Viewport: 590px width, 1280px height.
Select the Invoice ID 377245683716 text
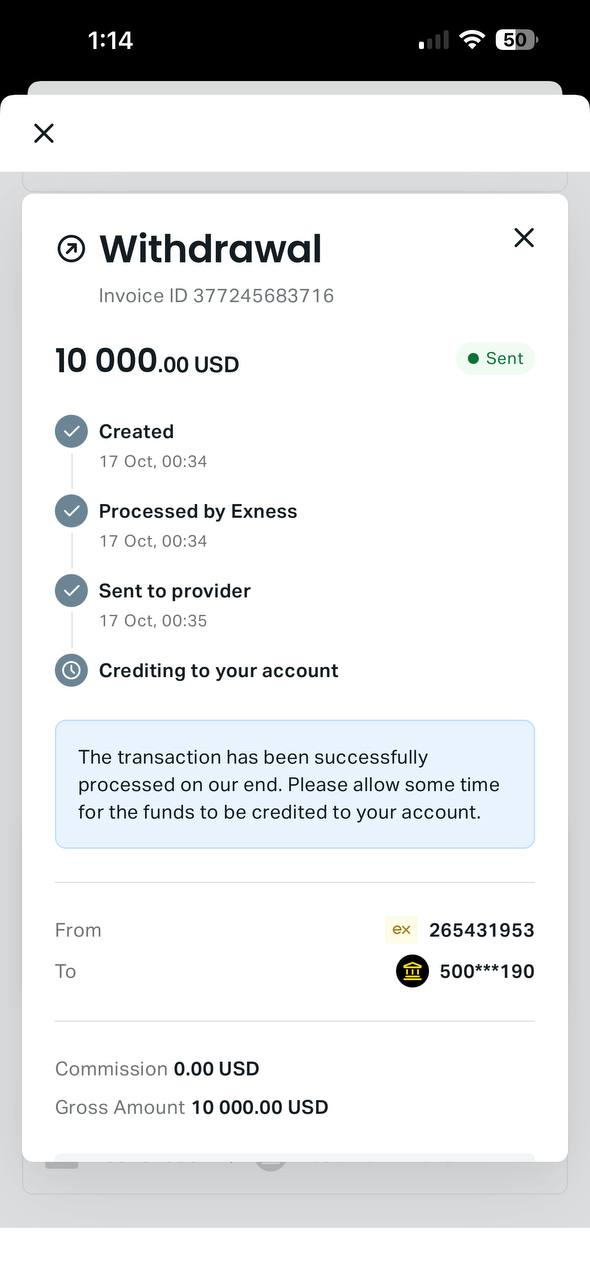216,296
